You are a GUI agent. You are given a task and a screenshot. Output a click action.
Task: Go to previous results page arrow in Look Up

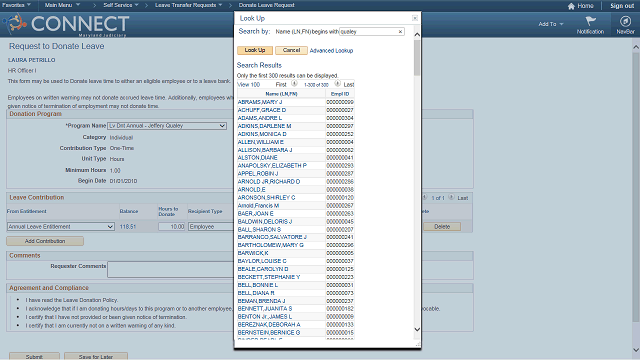click(294, 83)
